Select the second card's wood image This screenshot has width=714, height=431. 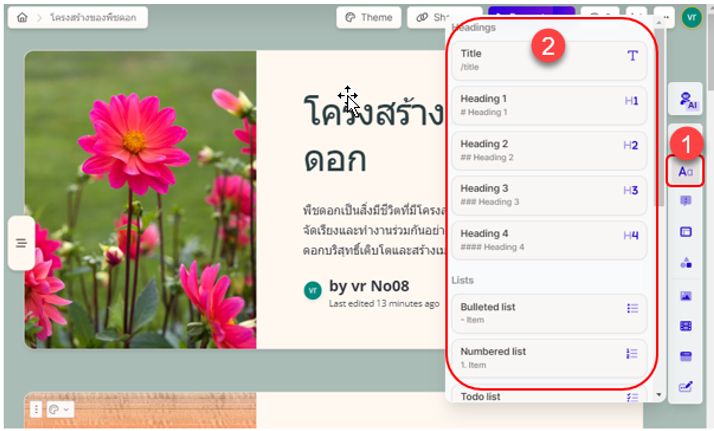click(140, 410)
